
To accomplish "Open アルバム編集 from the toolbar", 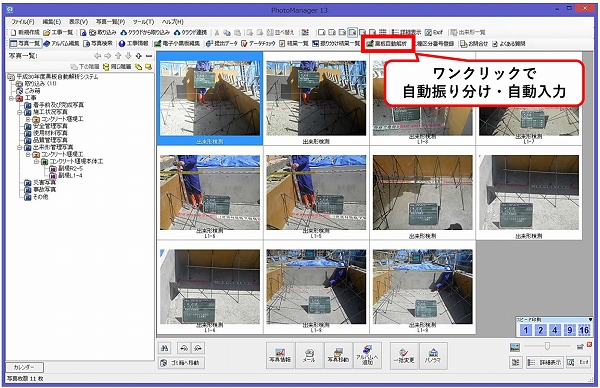I will tap(61, 44).
